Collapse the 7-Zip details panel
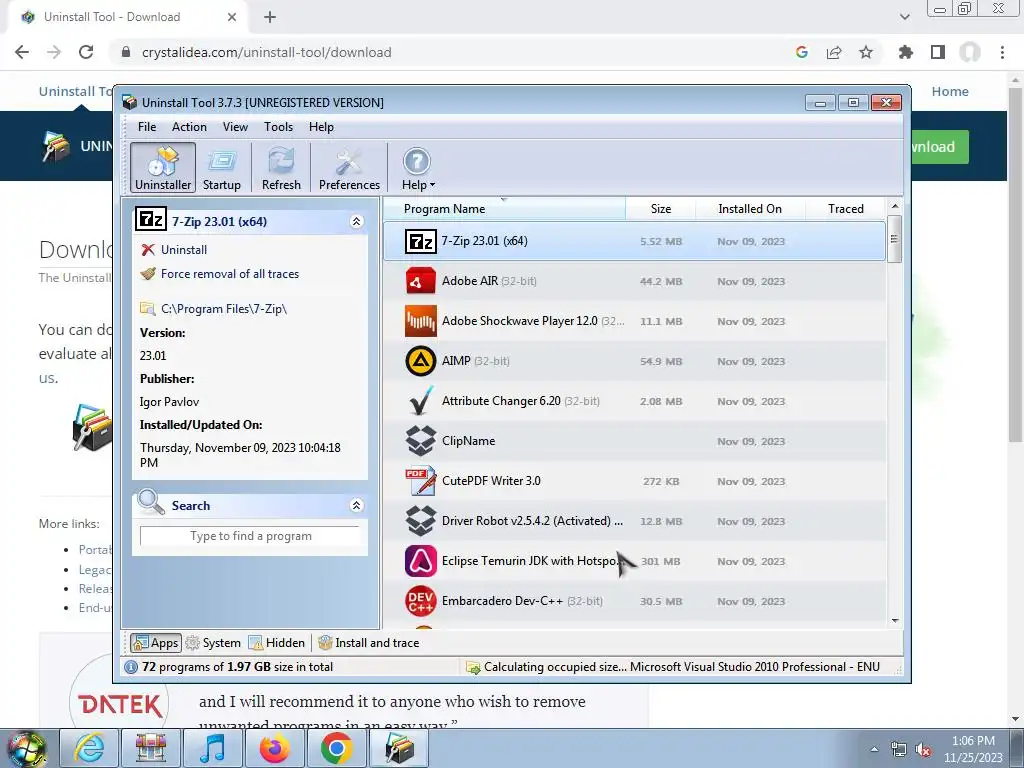The height and width of the screenshot is (768, 1024). [357, 221]
